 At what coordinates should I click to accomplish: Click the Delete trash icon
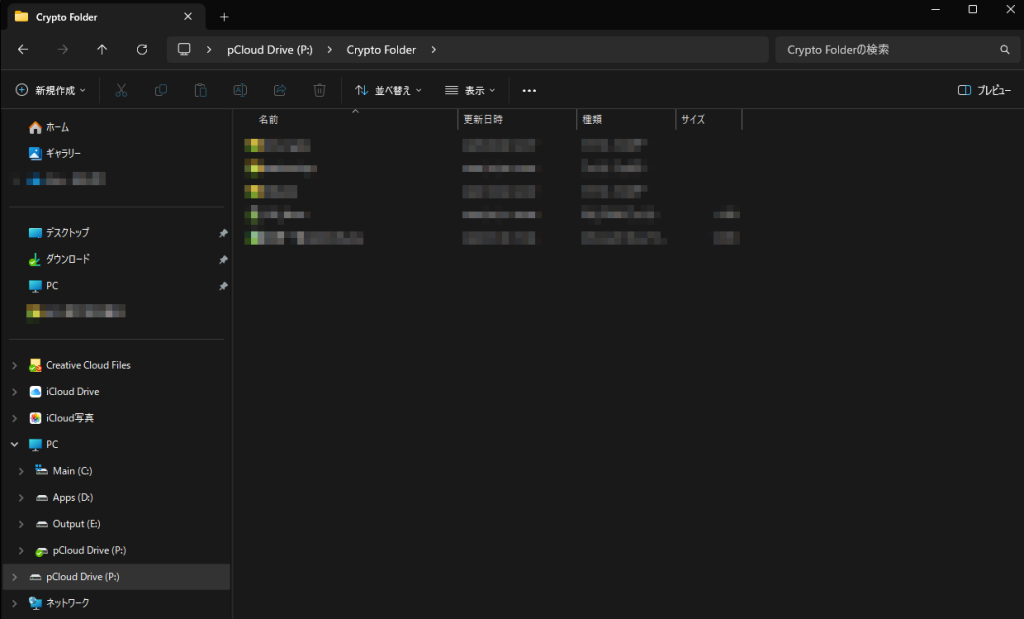(x=319, y=90)
